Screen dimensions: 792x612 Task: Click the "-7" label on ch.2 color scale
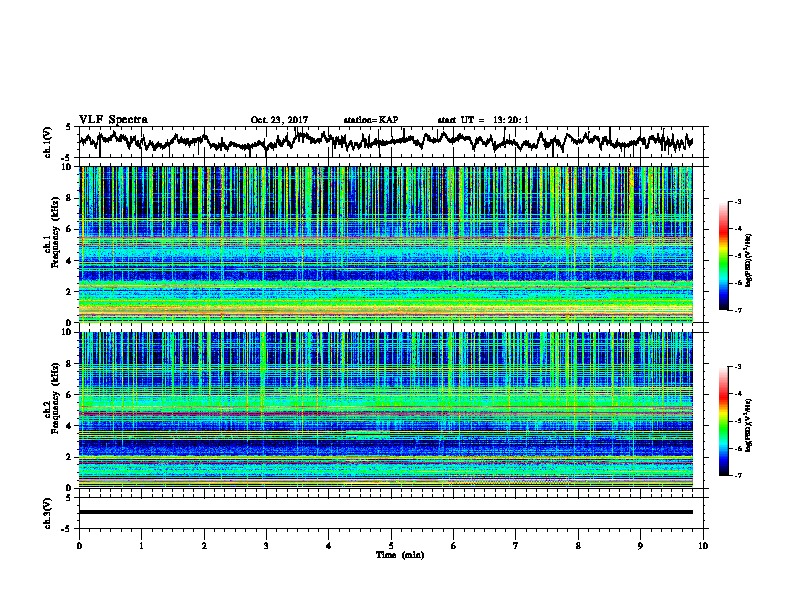click(738, 475)
